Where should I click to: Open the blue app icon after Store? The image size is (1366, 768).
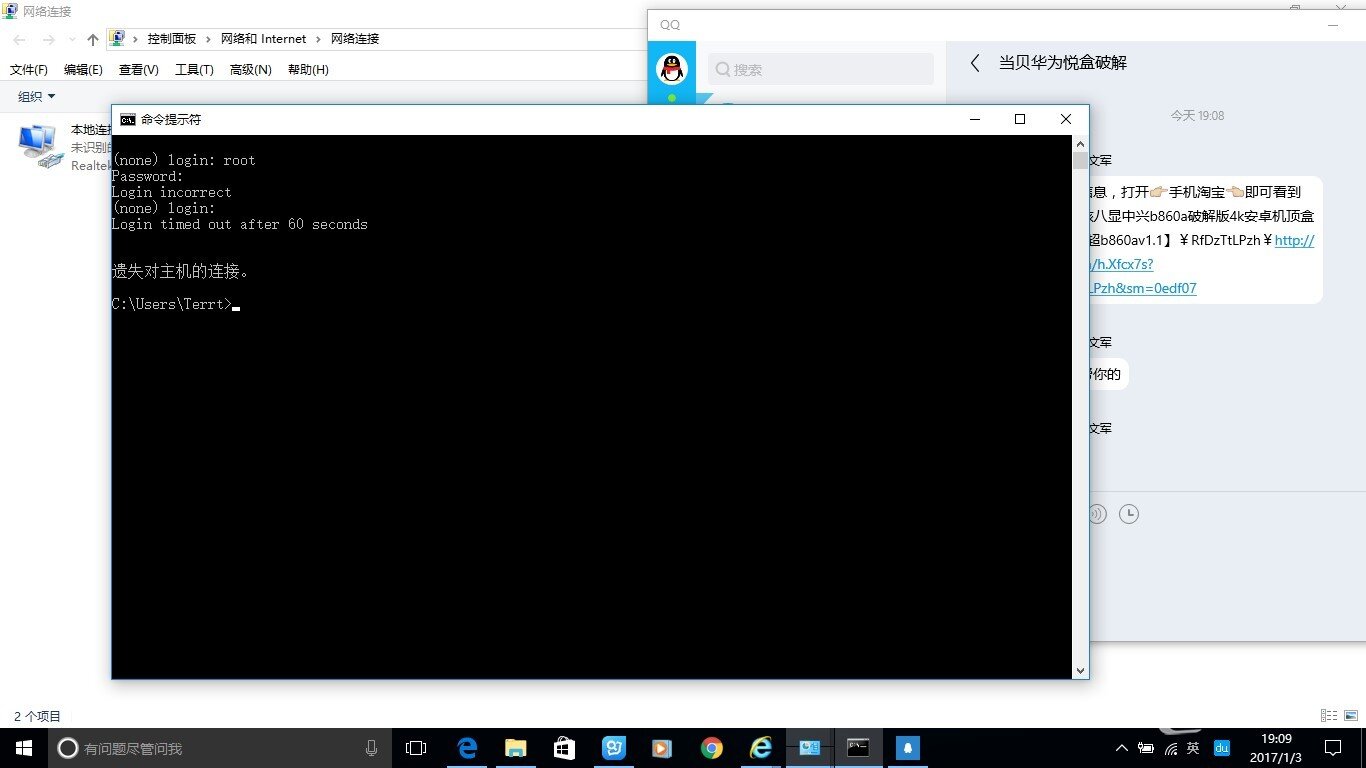tap(614, 748)
